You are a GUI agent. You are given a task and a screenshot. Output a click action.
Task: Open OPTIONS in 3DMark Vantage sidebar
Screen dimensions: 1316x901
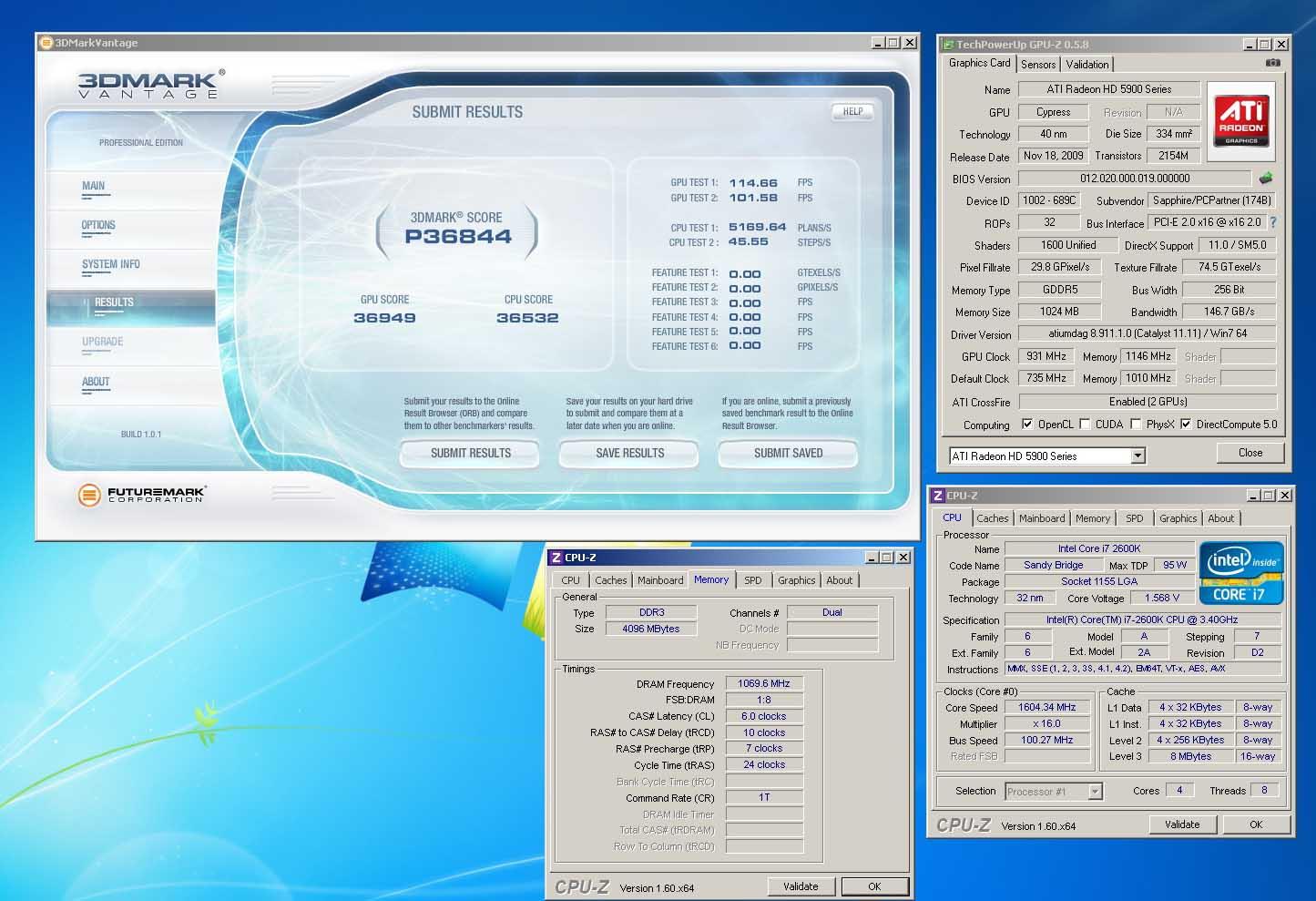point(98,225)
